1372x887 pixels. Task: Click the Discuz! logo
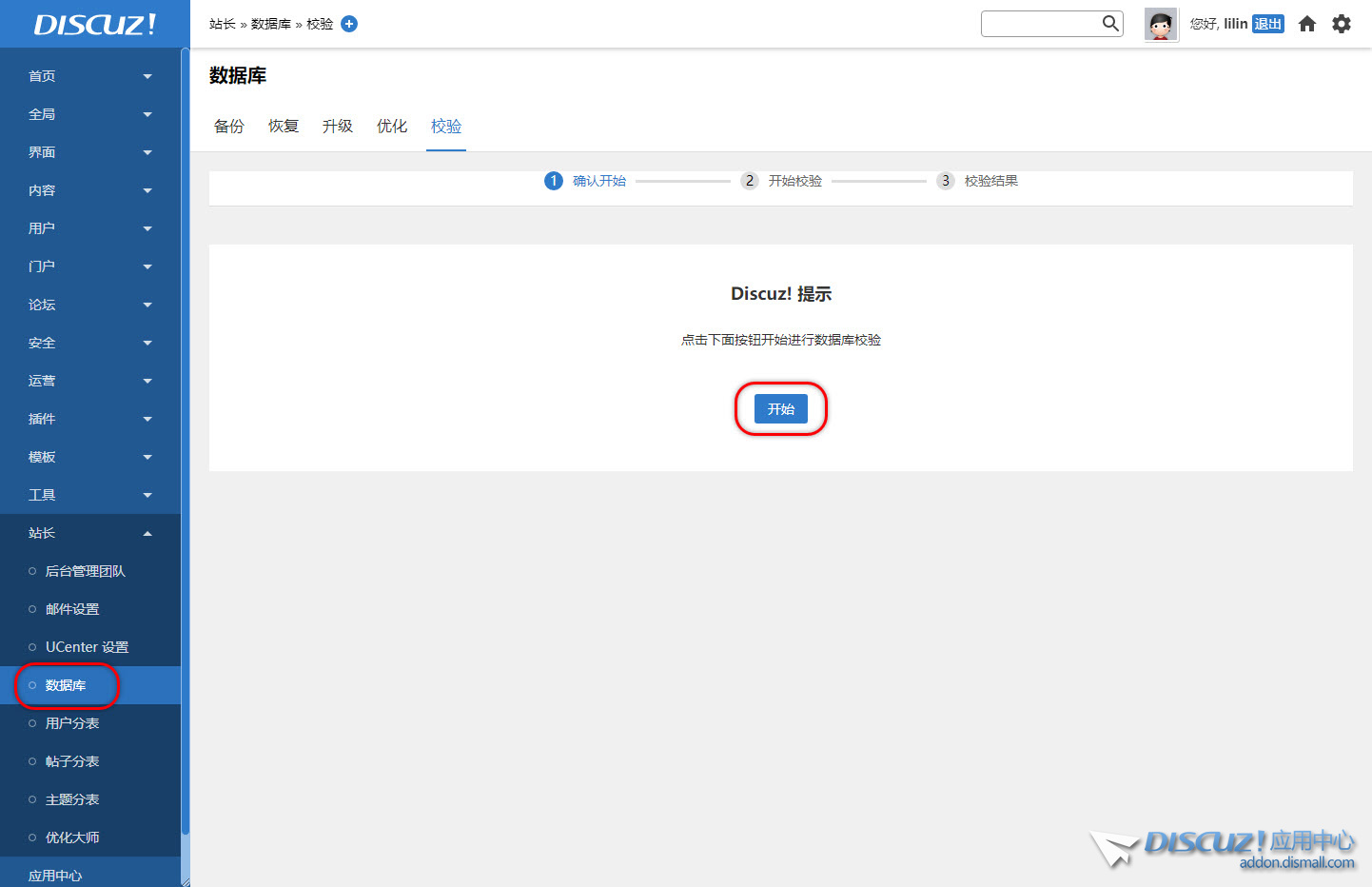[95, 24]
